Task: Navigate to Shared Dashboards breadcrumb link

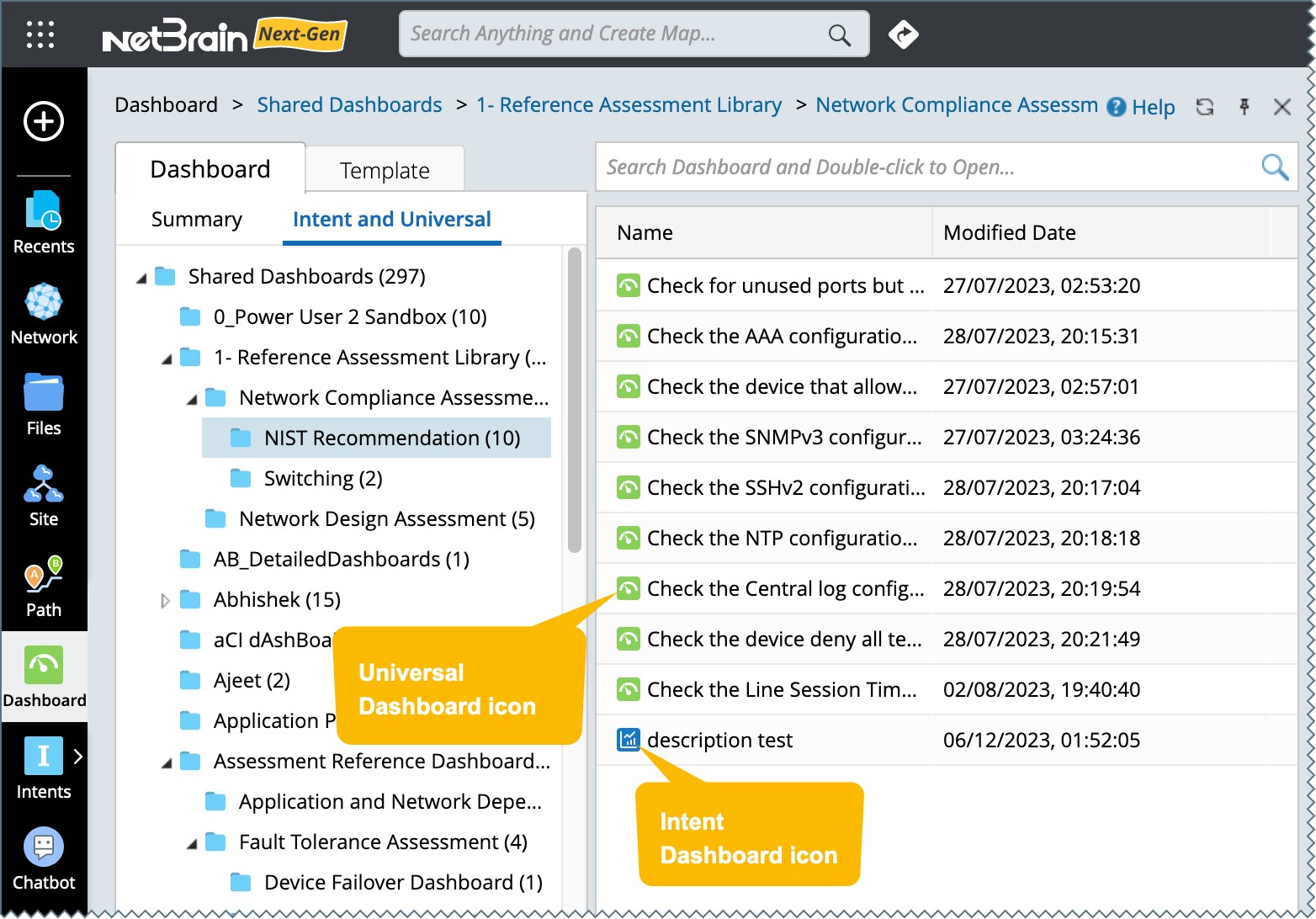Action: click(349, 105)
